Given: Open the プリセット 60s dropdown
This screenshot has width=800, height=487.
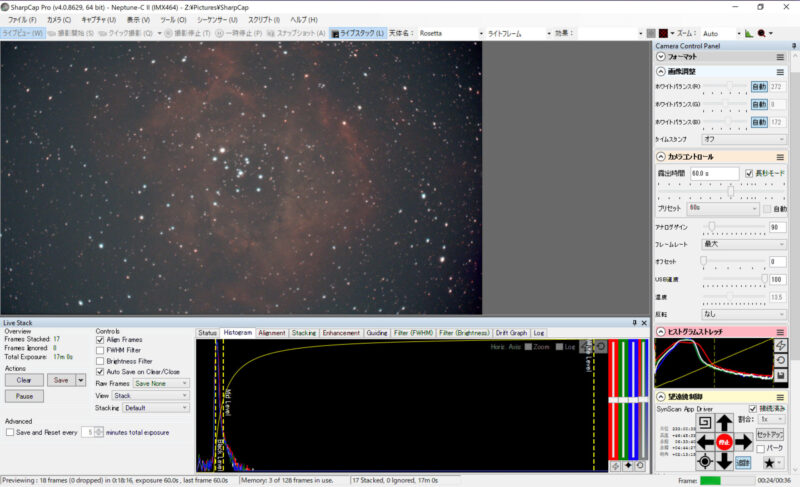Looking at the screenshot, I should point(722,209).
